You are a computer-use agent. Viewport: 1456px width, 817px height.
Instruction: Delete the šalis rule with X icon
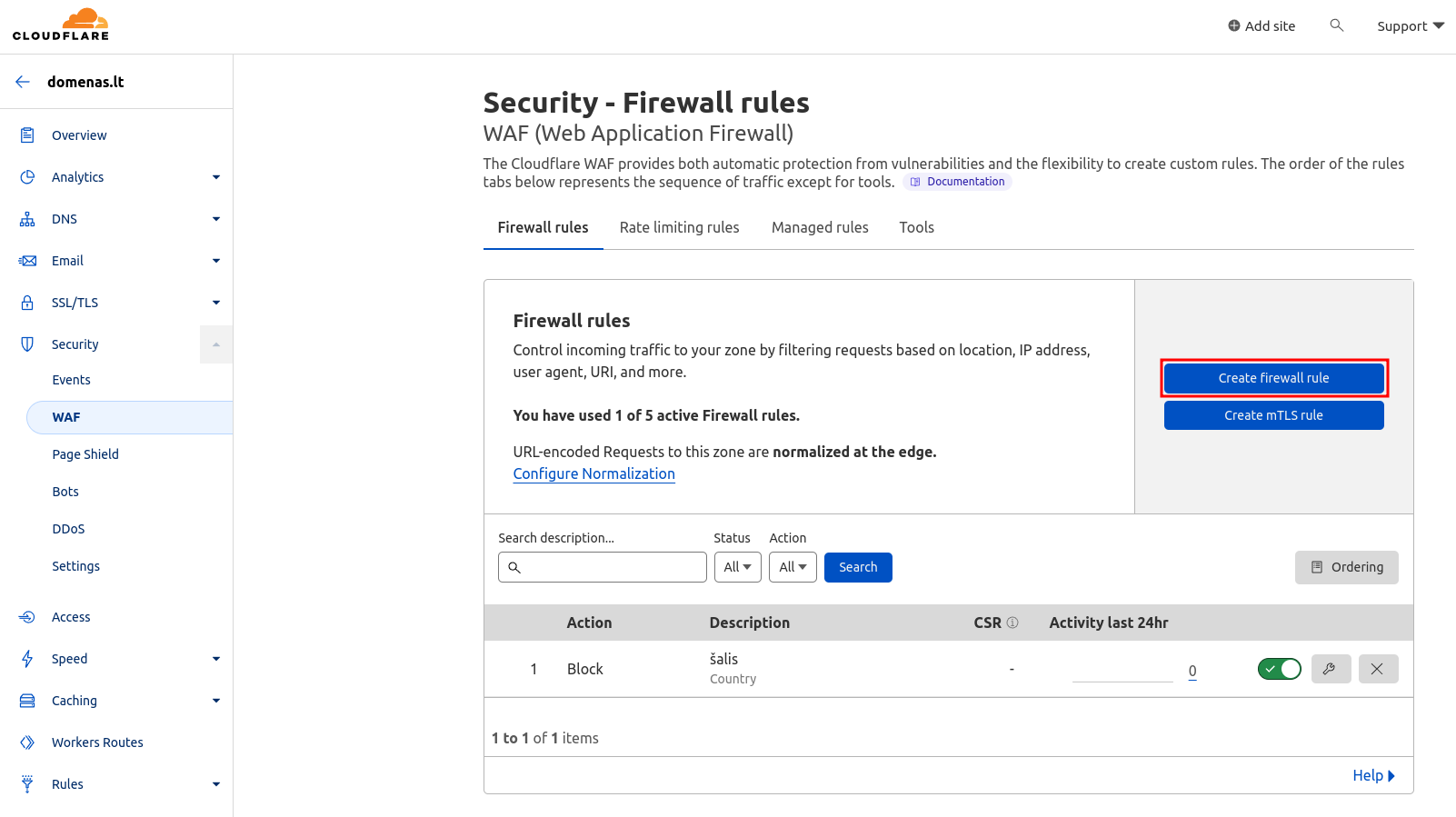pyautogui.click(x=1378, y=669)
